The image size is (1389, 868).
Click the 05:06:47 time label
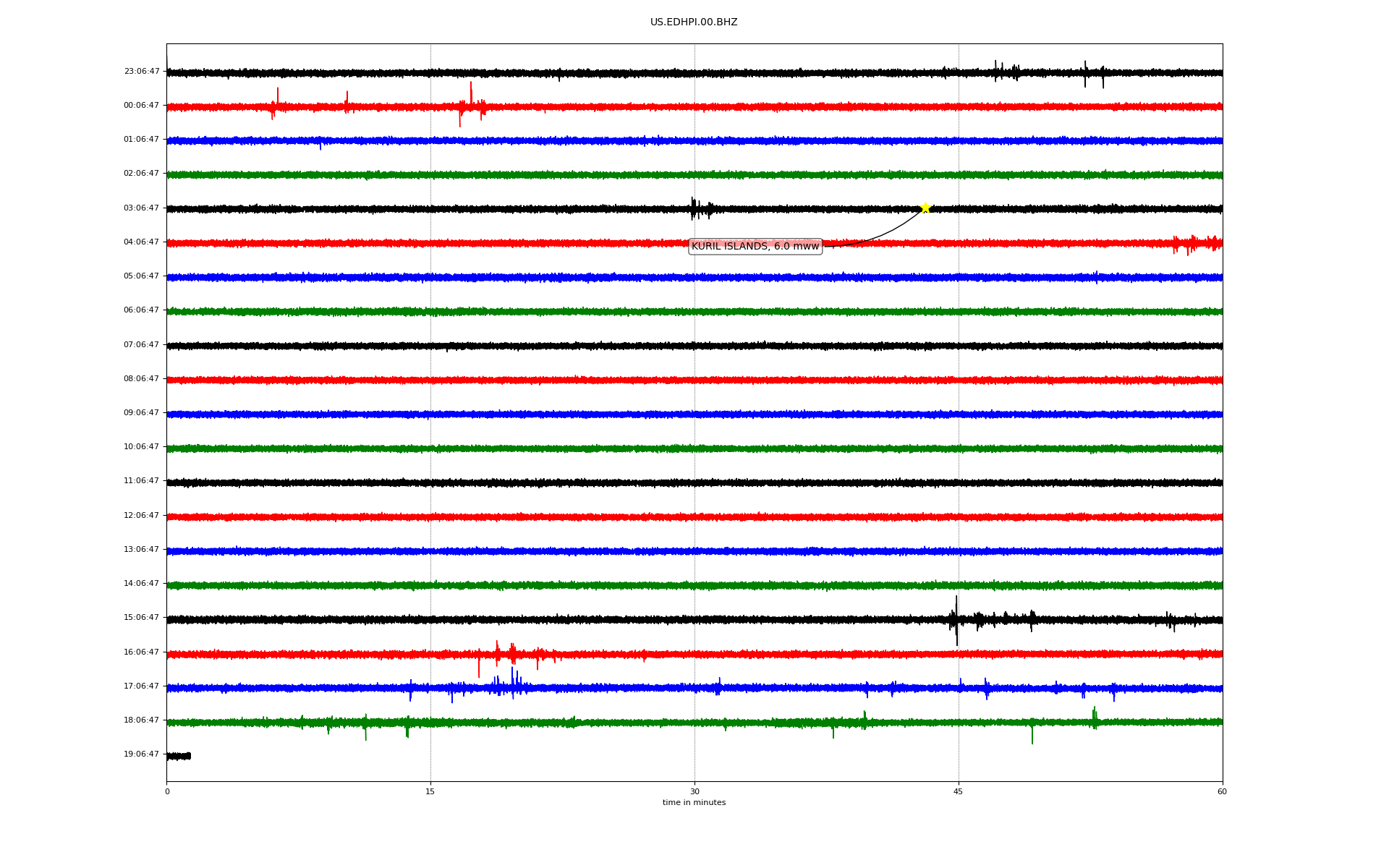pos(142,276)
